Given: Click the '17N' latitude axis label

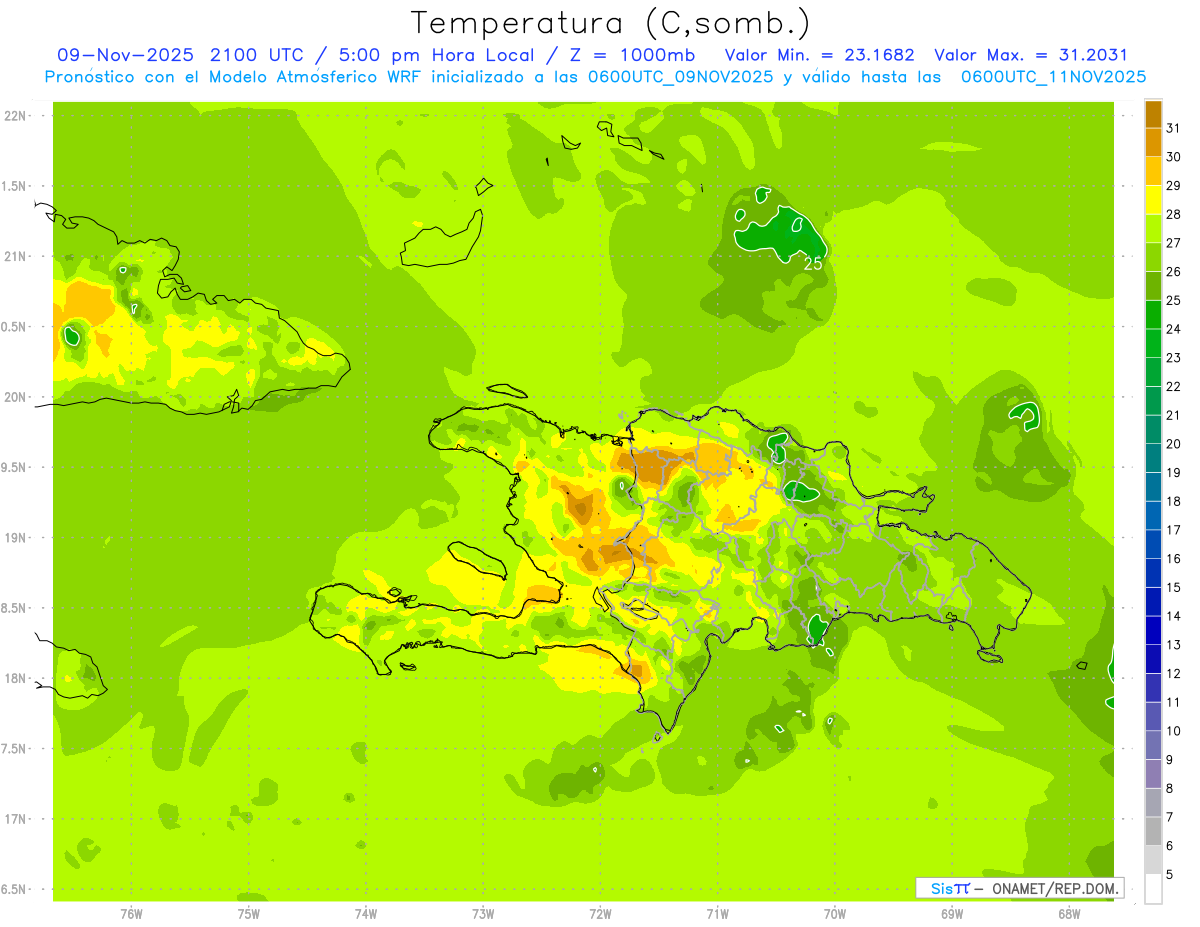Looking at the screenshot, I should click(x=15, y=820).
